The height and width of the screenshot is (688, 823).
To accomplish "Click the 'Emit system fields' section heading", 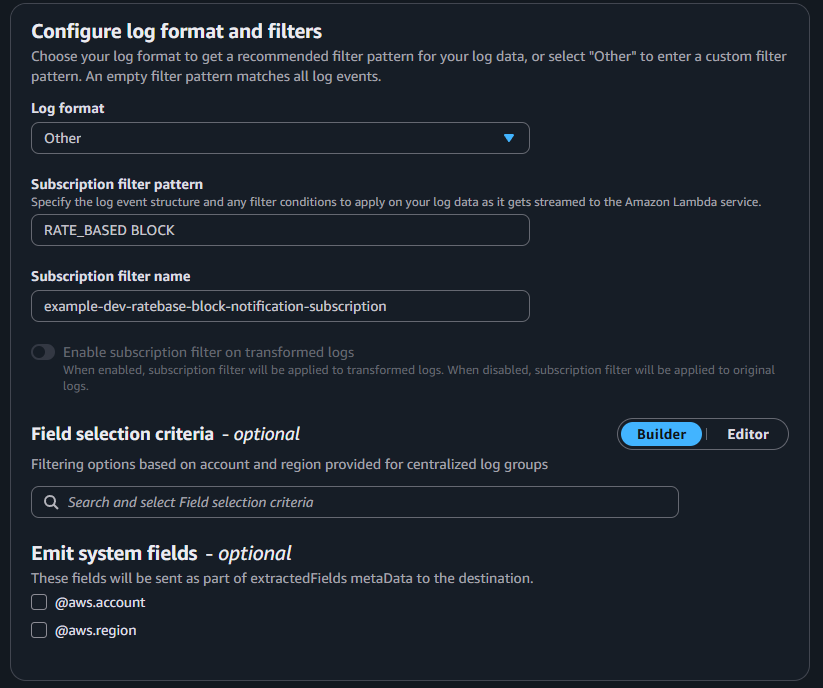I will (114, 553).
